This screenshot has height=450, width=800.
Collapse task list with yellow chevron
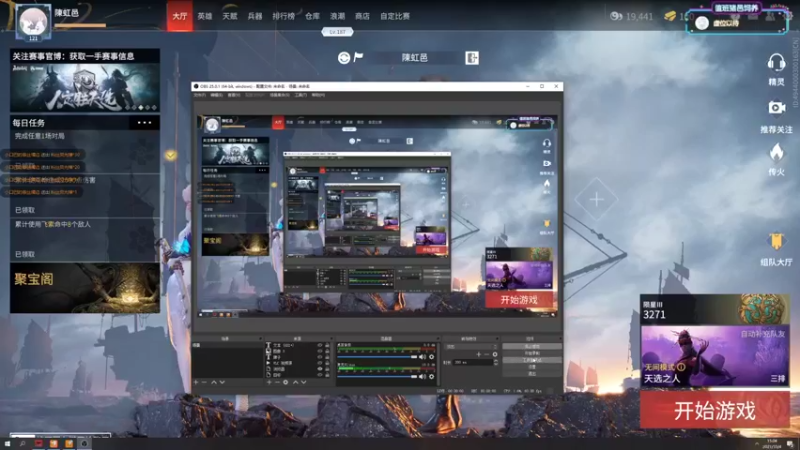[x=171, y=155]
